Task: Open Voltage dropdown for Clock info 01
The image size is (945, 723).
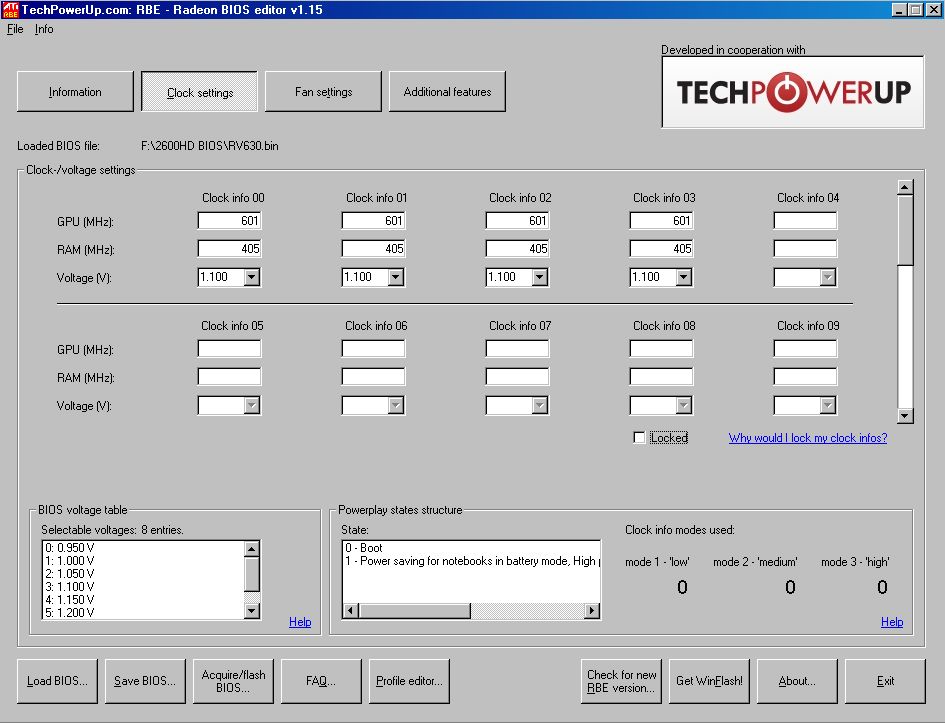Action: pyautogui.click(x=396, y=277)
